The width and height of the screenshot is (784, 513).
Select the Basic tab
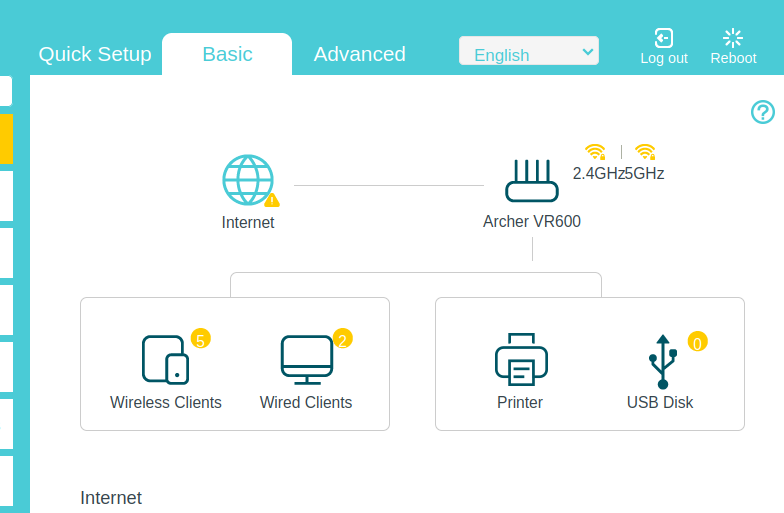(x=227, y=54)
